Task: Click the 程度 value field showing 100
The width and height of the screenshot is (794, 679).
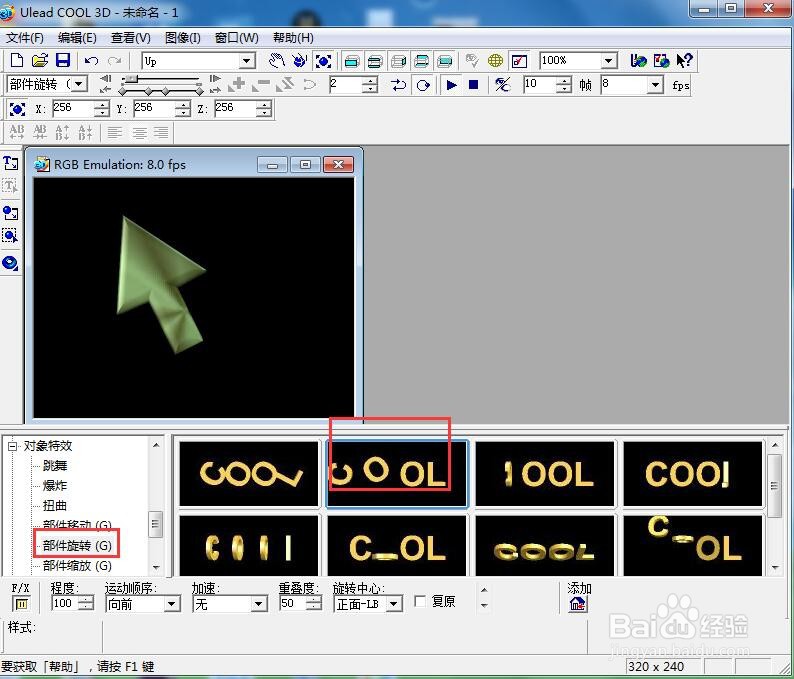Action: pos(65,604)
